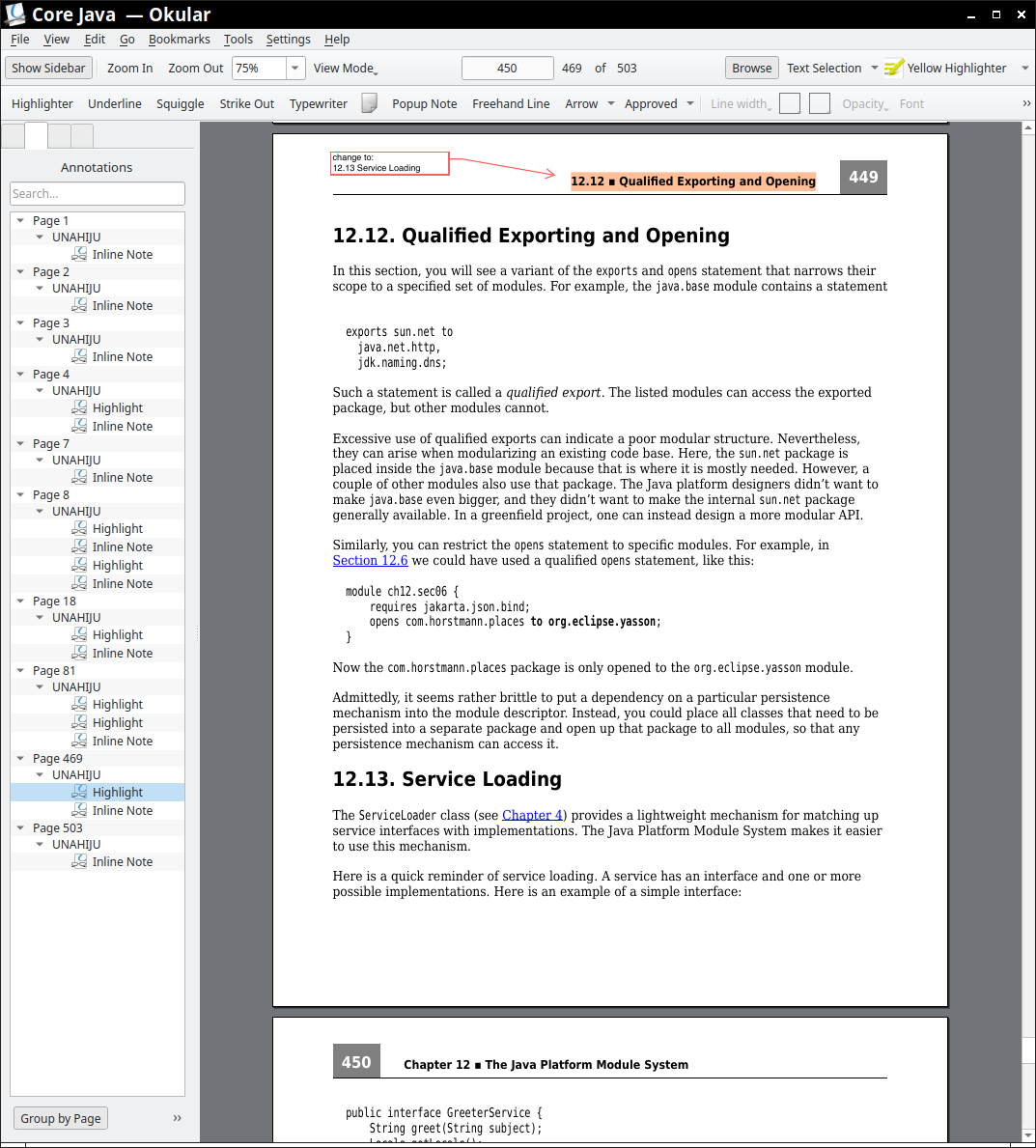
Task: Click the overflow chevron beside Group by Page
Action: click(x=177, y=1118)
